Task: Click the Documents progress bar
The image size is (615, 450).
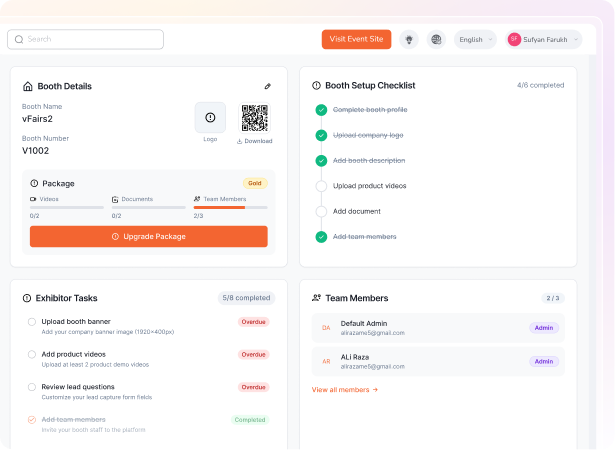Action: click(x=149, y=208)
